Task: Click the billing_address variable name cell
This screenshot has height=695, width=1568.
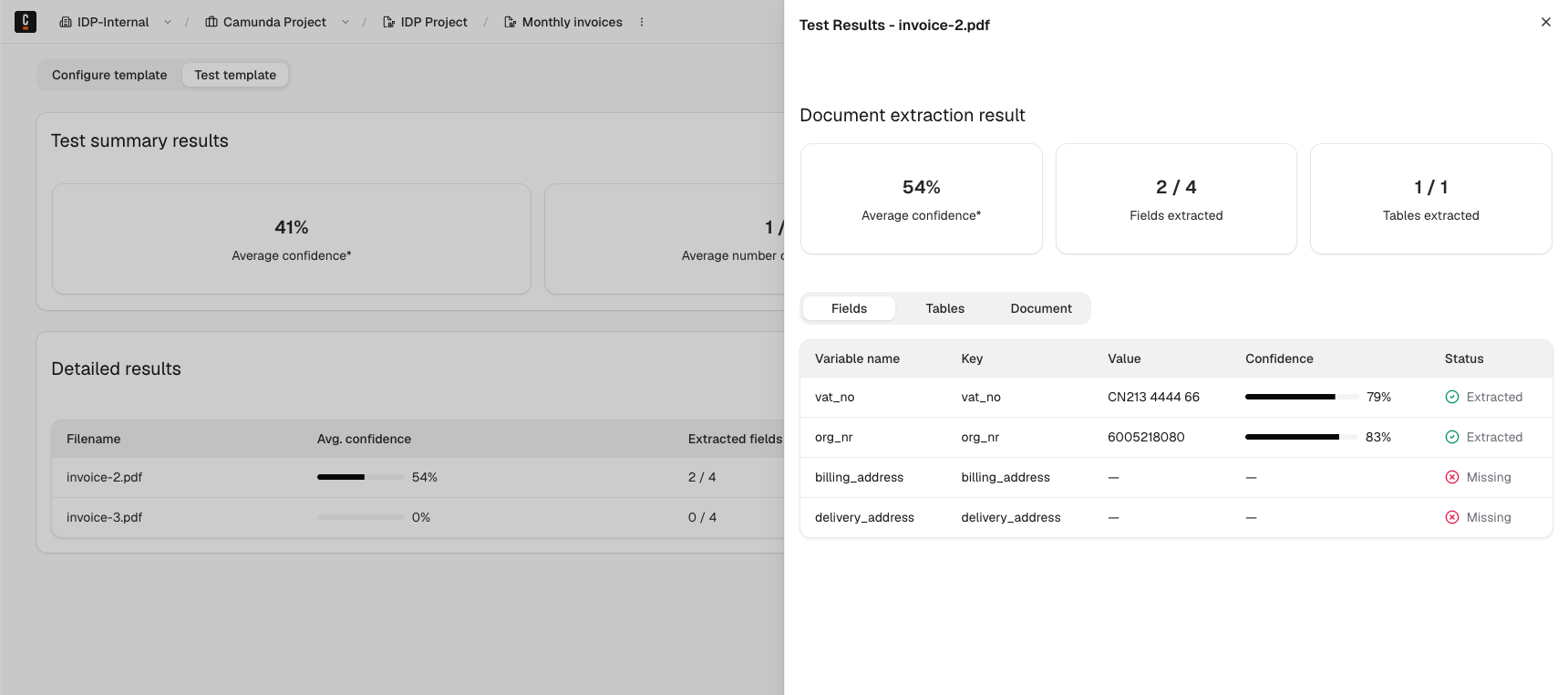Action: [859, 477]
